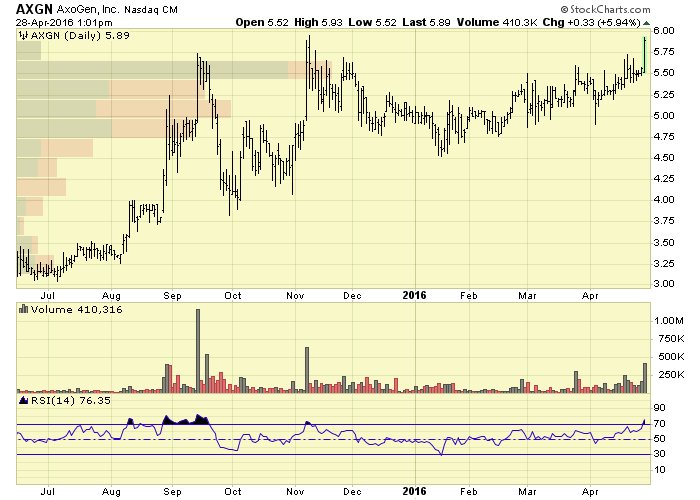700x500 pixels.
Task: Click the Open 5.52 value
Action: click(262, 22)
